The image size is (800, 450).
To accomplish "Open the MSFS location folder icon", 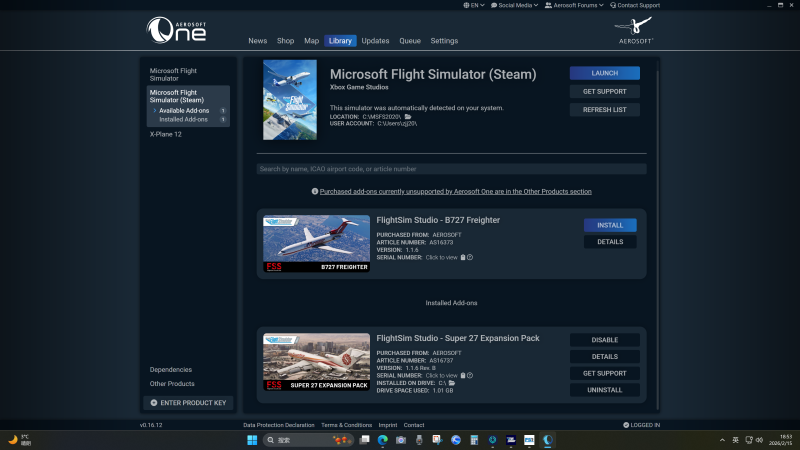I will pos(408,117).
